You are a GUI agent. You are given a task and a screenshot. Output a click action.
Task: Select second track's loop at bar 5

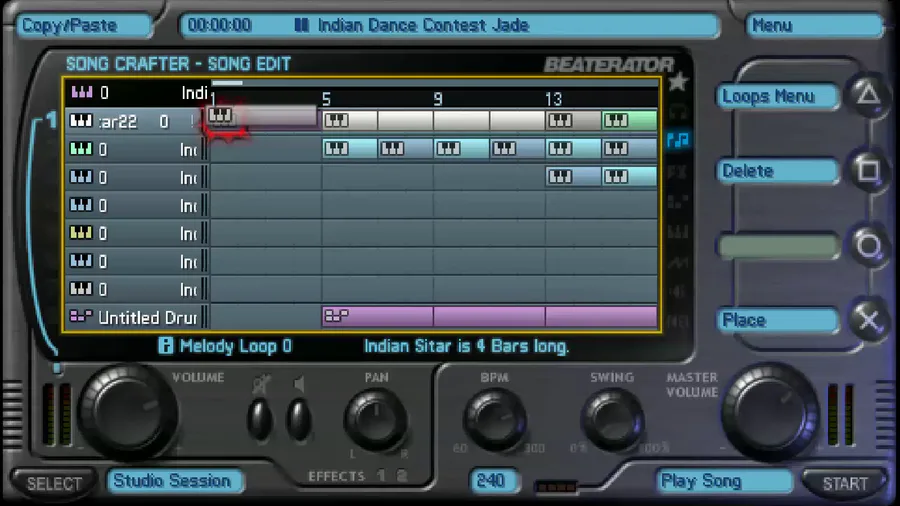pyautogui.click(x=350, y=149)
